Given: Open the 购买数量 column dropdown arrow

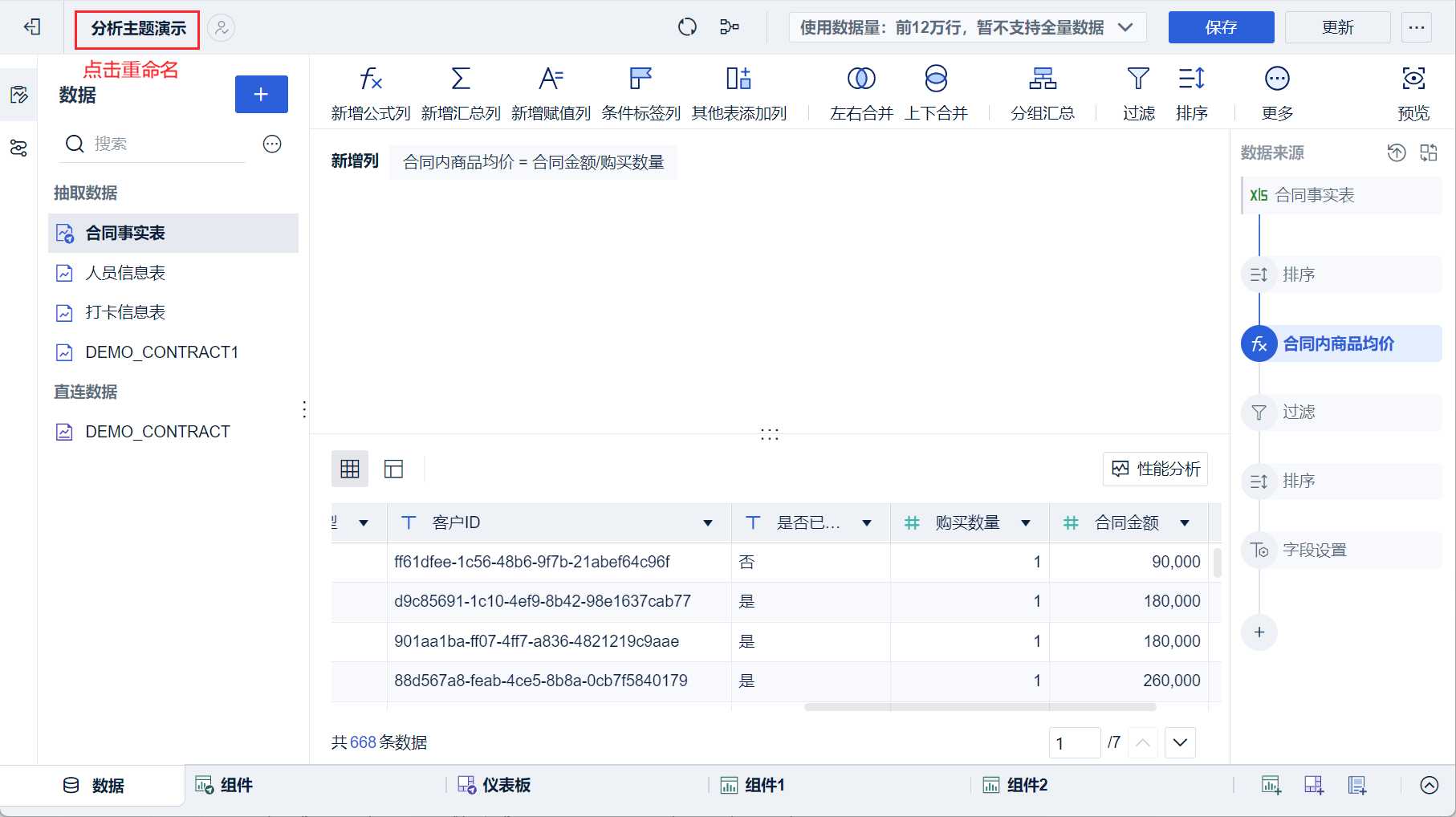Looking at the screenshot, I should pyautogui.click(x=1026, y=523).
